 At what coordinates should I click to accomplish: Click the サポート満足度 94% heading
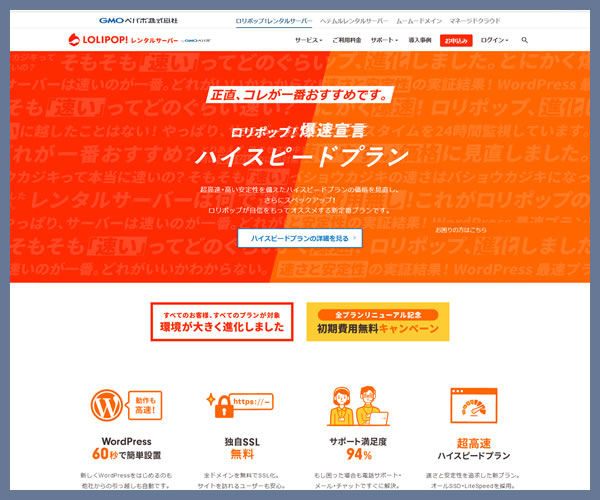click(358, 448)
